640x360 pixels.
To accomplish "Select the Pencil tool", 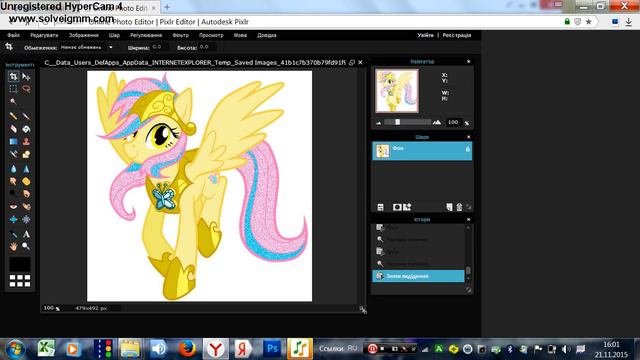I will tap(13, 116).
